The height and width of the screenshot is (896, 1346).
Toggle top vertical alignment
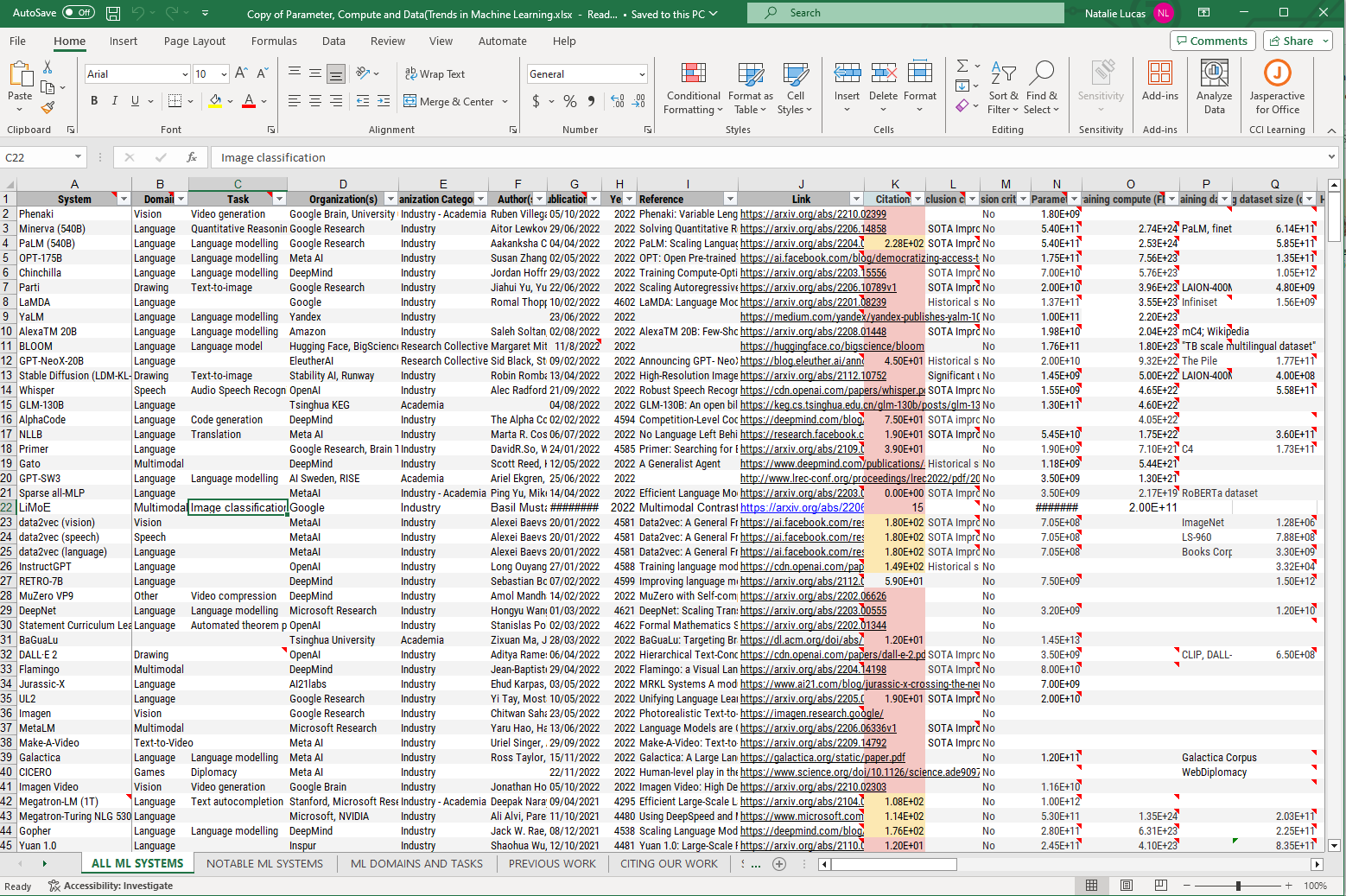pos(295,73)
